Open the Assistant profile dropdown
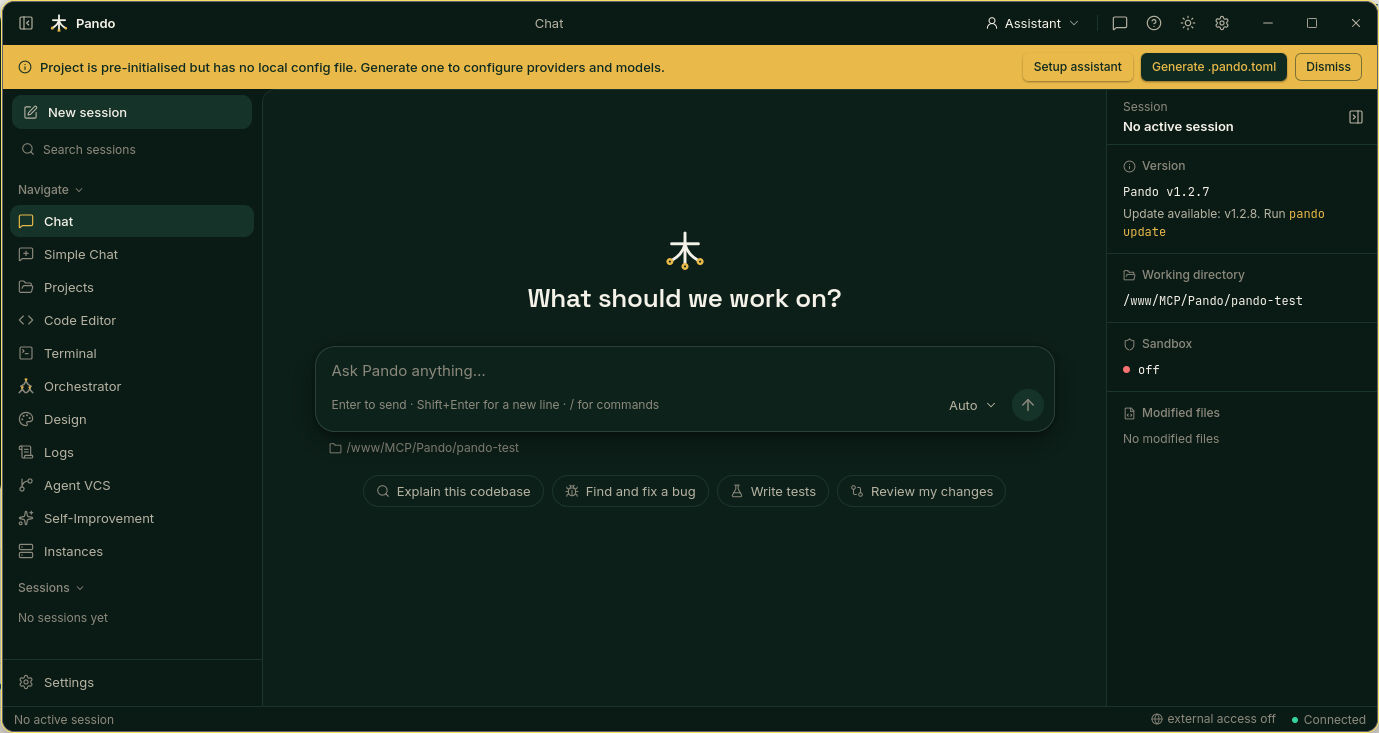 [1032, 23]
